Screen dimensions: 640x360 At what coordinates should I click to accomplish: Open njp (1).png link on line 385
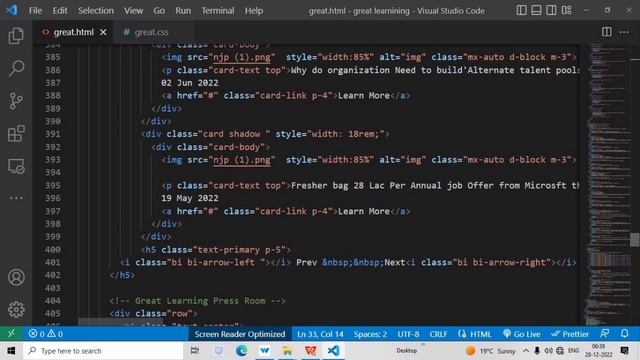(x=242, y=57)
